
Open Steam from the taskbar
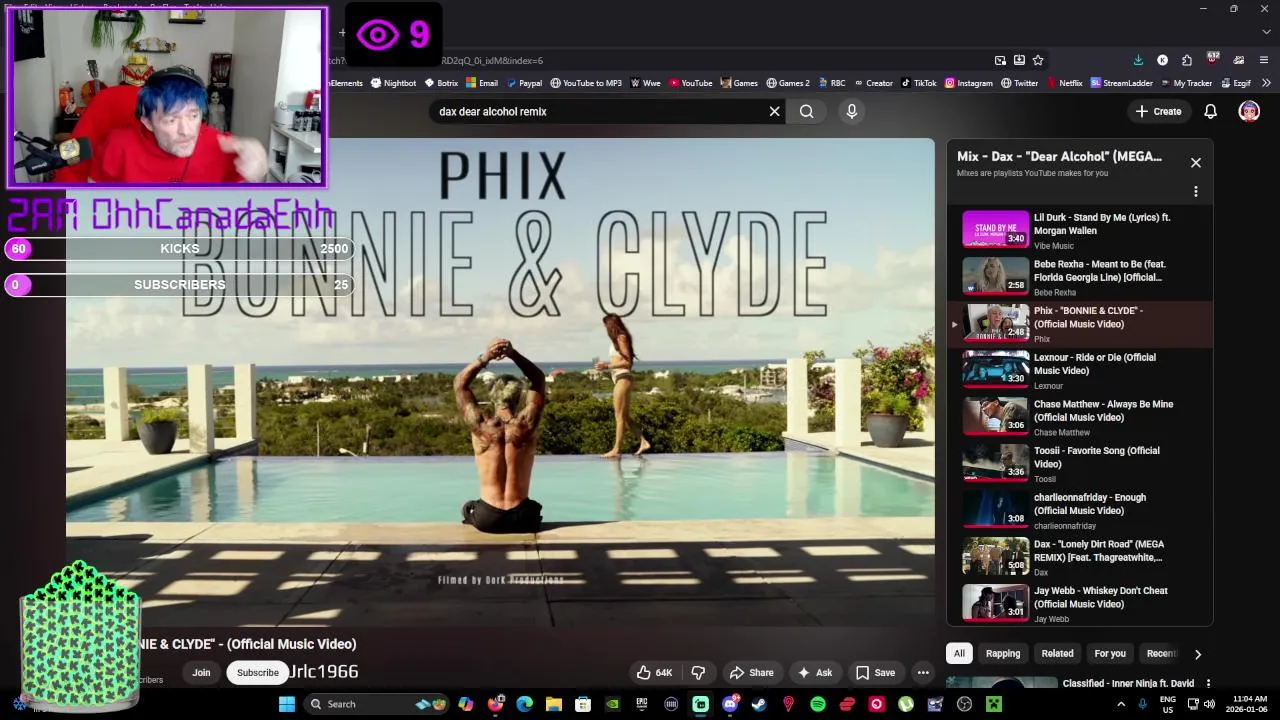[759, 704]
